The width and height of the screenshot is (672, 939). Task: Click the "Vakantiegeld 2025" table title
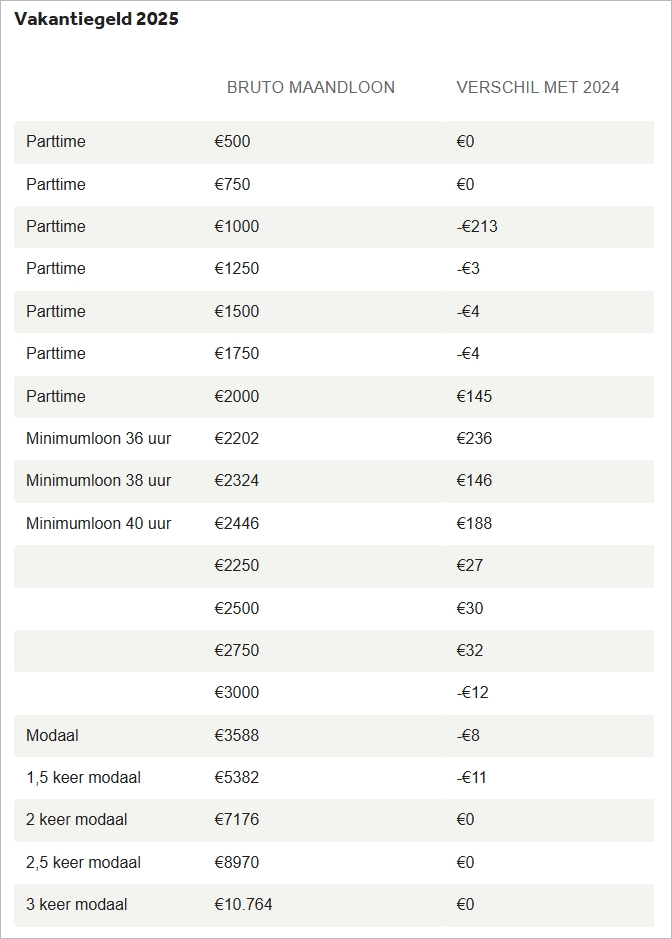click(96, 19)
